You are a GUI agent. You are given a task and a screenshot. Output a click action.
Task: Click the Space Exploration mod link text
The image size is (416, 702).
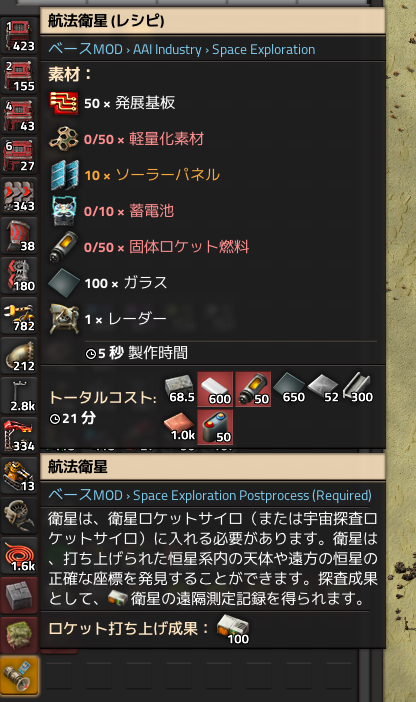point(263,49)
